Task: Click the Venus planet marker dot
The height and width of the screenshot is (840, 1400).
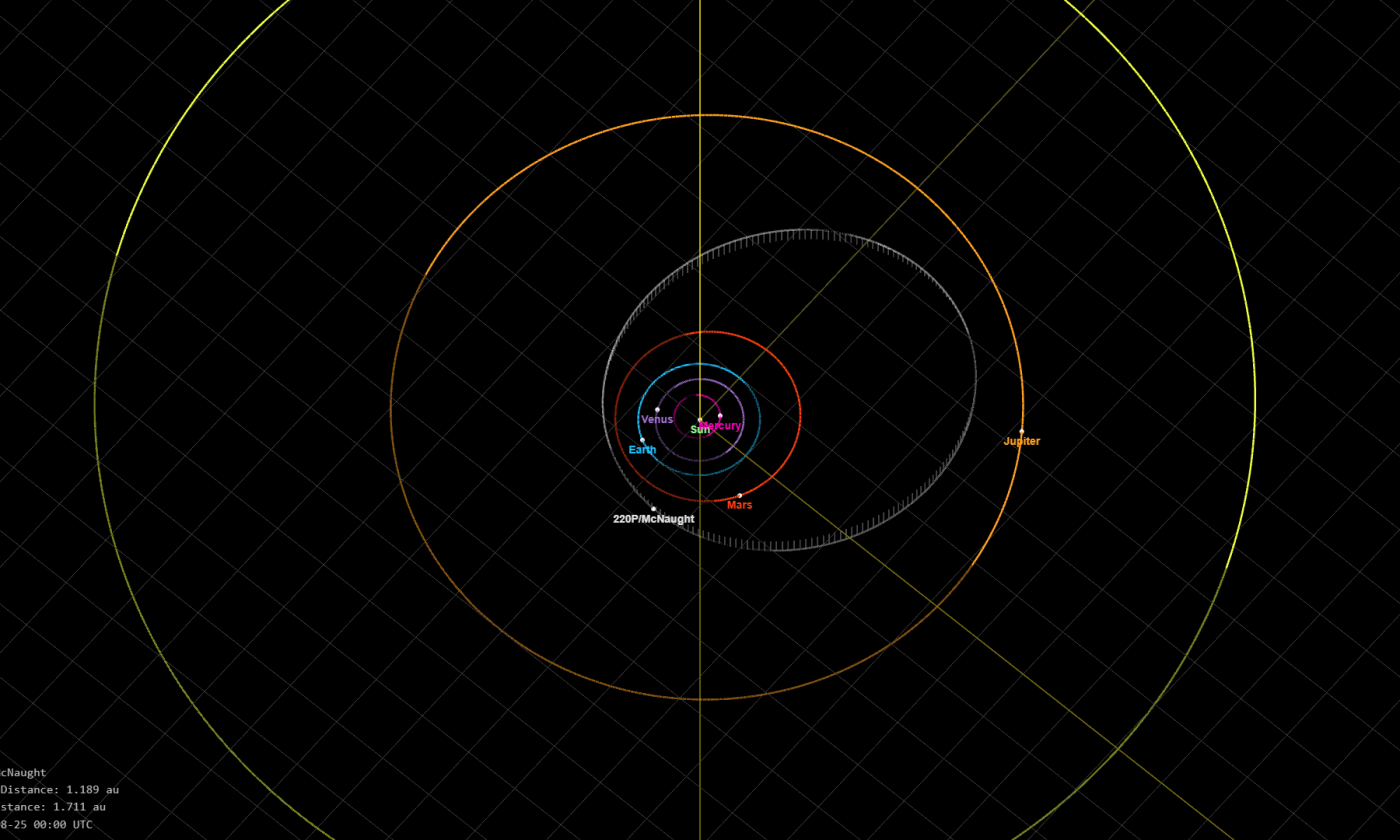Action: coord(657,410)
